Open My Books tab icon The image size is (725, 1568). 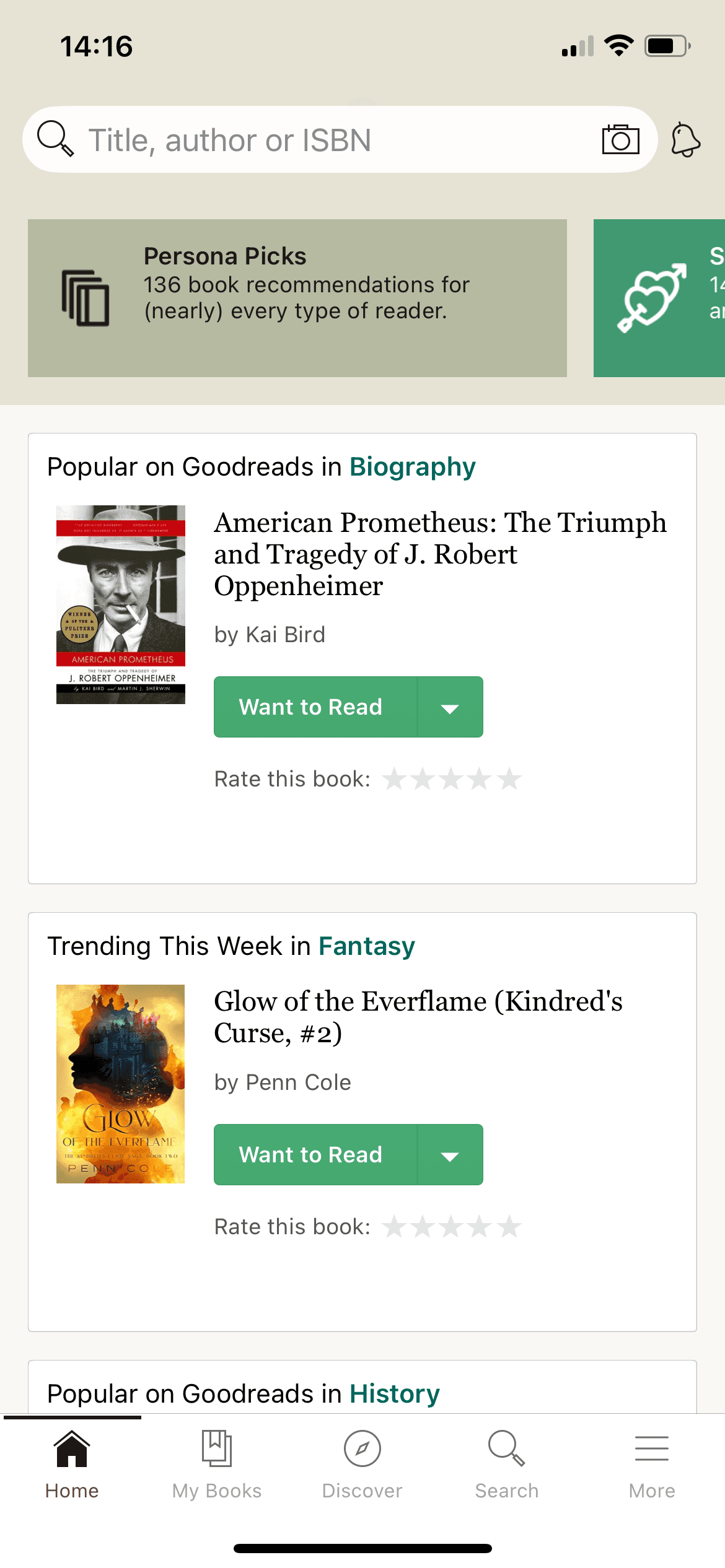tap(217, 1449)
